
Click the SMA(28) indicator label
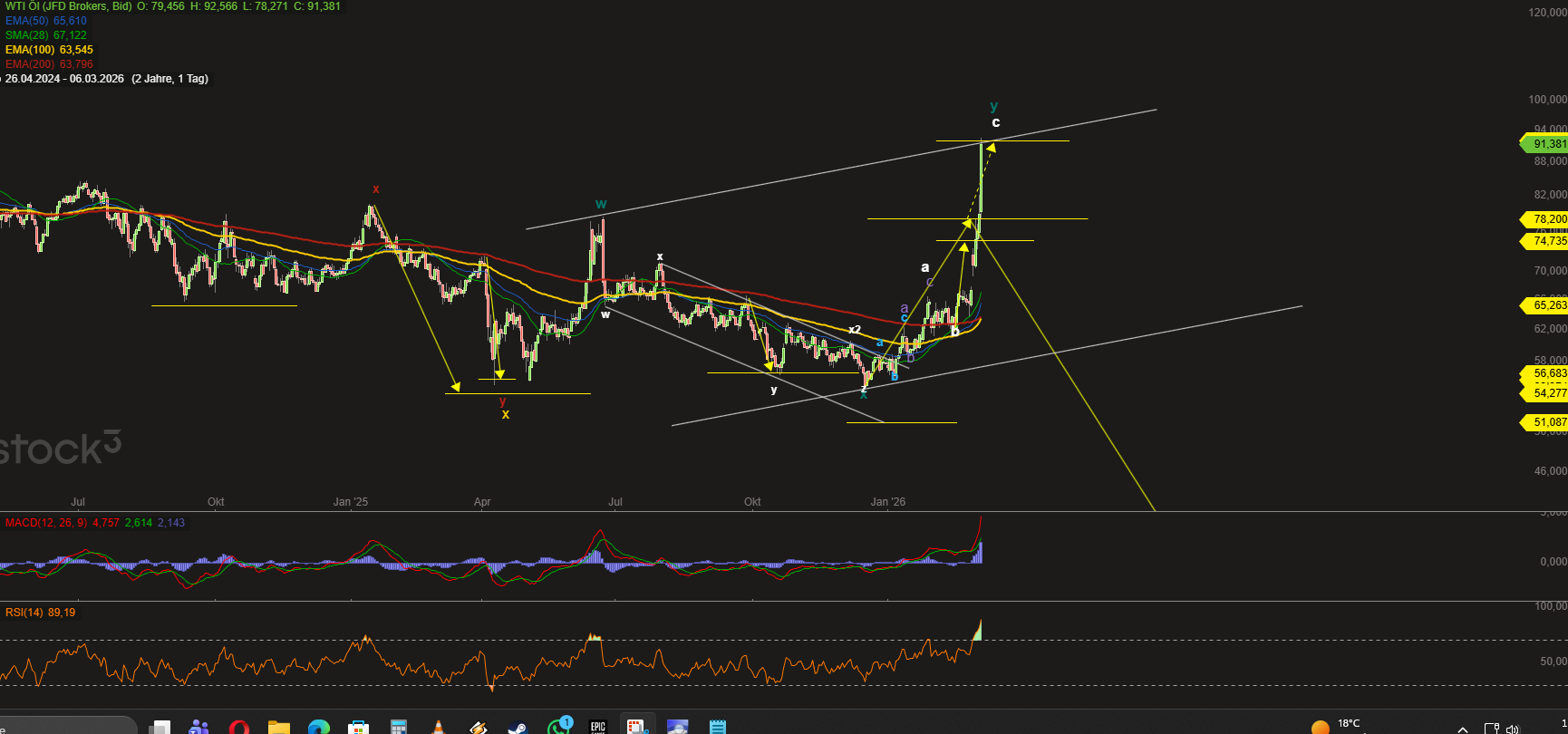point(46,35)
